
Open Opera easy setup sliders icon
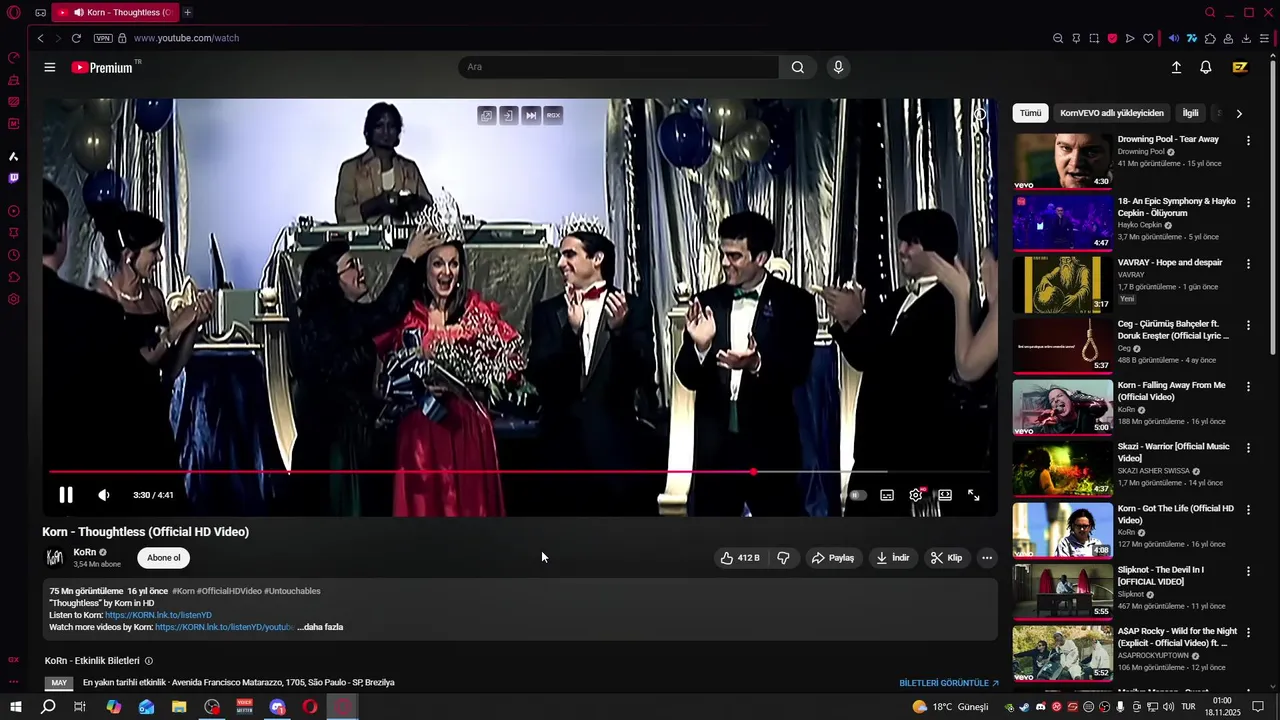[1264, 38]
